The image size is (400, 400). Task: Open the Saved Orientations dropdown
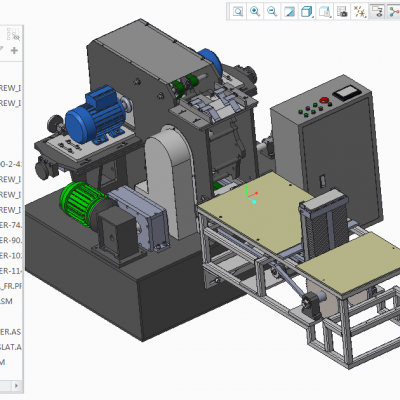(x=325, y=12)
